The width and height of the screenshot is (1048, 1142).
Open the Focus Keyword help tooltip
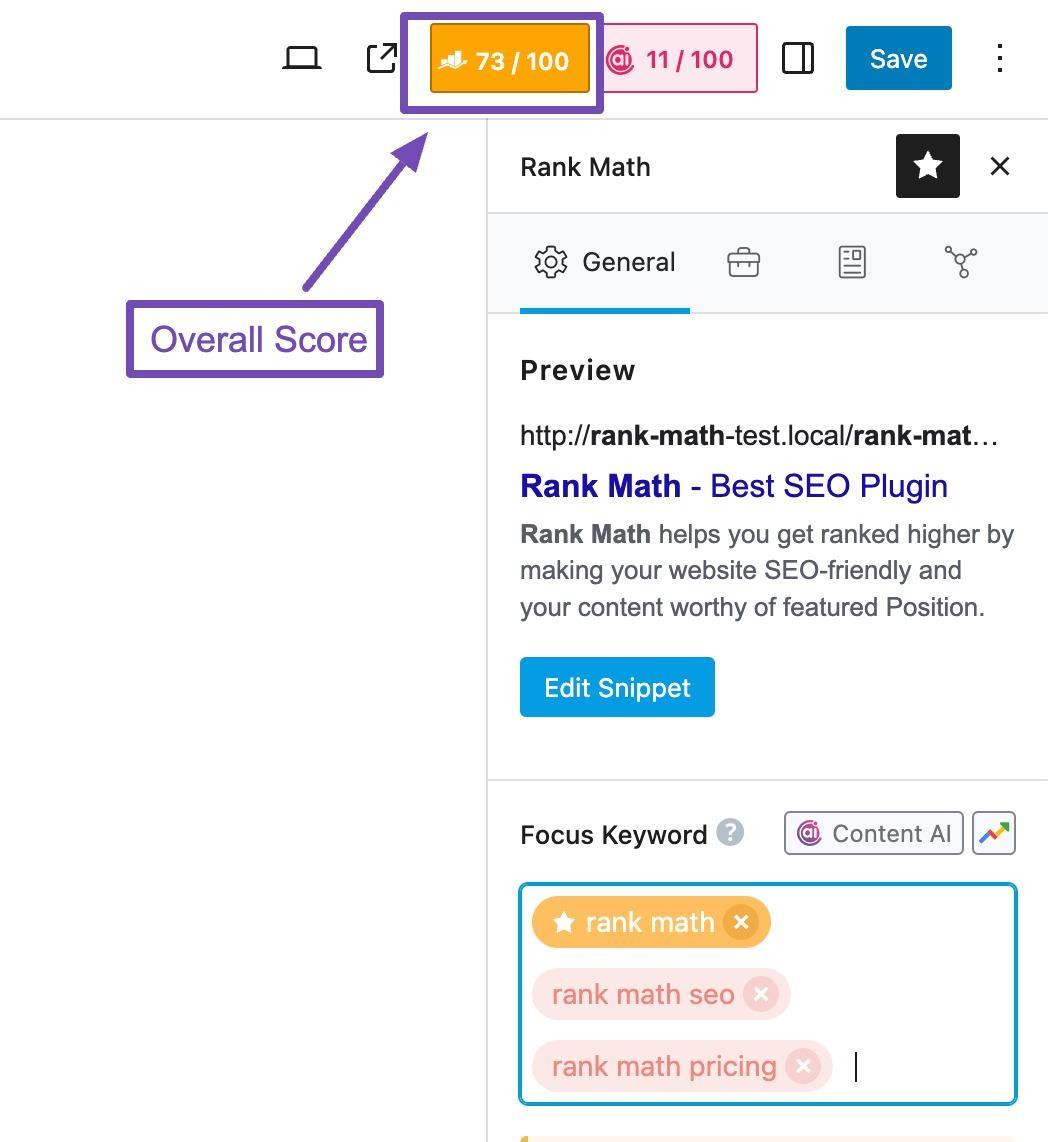click(x=730, y=833)
